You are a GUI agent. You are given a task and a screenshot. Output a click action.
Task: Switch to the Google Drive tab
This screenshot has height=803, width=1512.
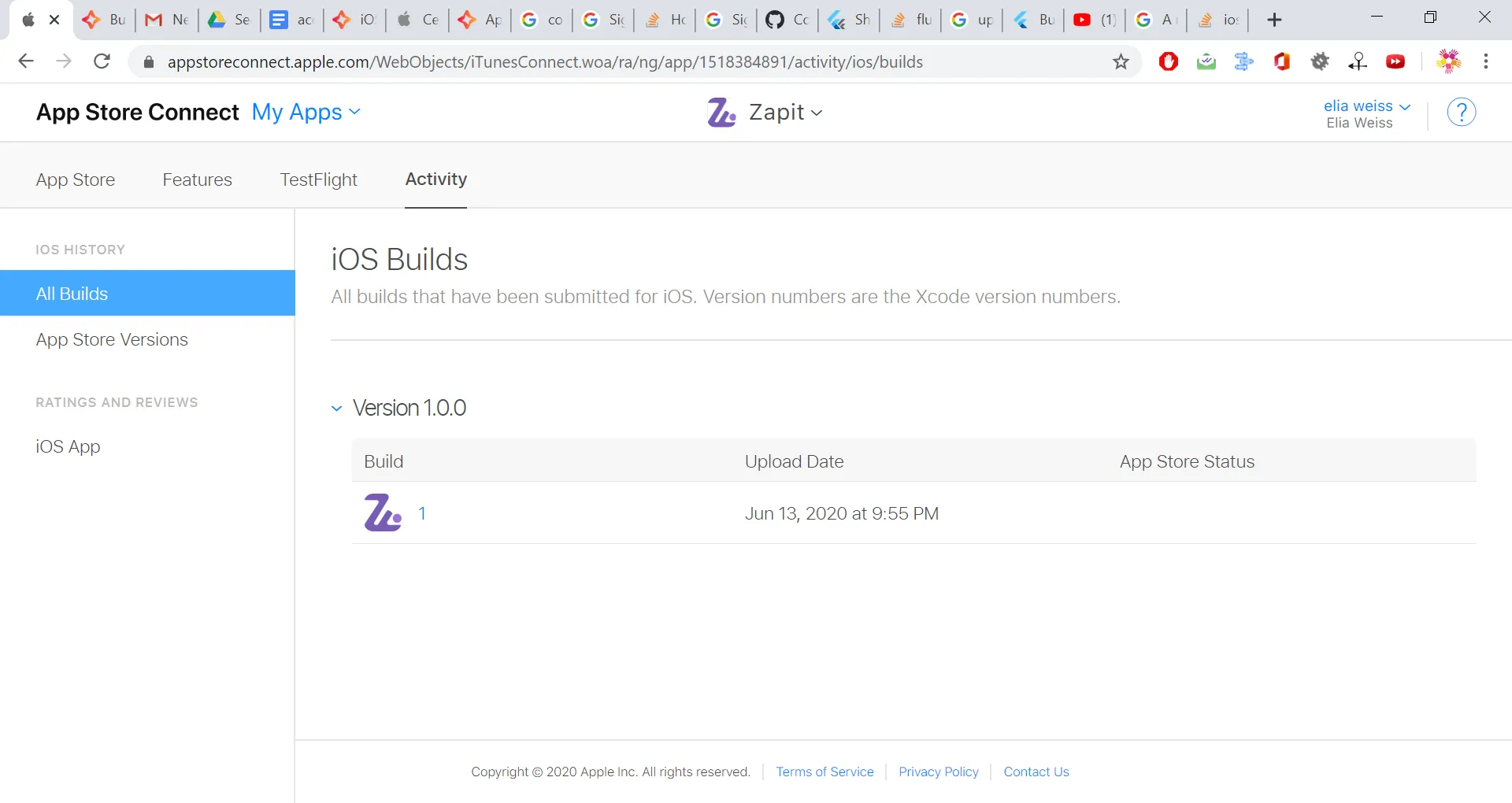(x=229, y=20)
